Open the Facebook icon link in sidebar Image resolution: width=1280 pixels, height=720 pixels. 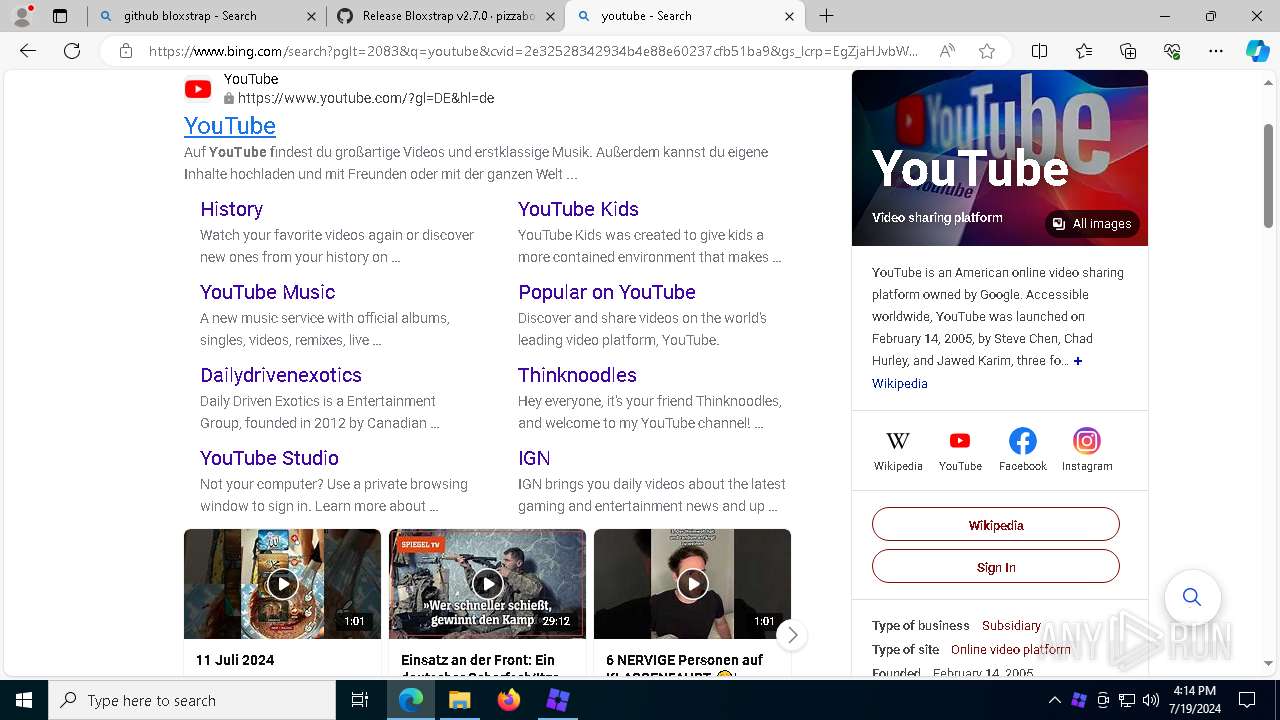pyautogui.click(x=1022, y=451)
